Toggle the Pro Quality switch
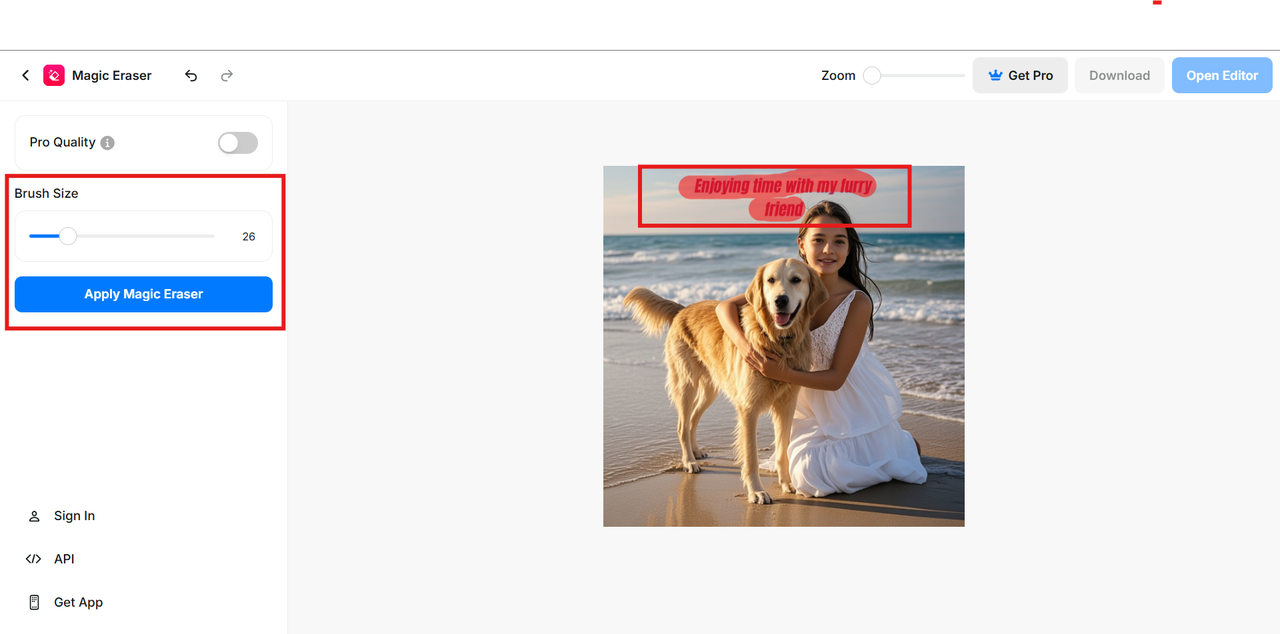Screen dimensions: 1280x634 (238, 143)
